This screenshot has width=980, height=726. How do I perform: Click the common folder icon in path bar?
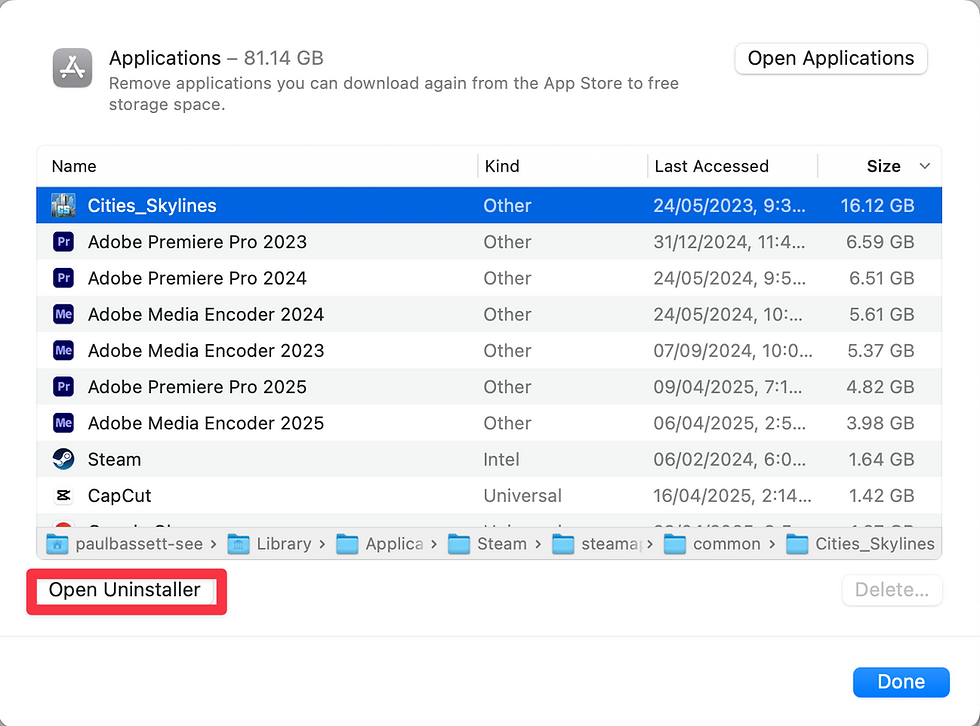[675, 544]
